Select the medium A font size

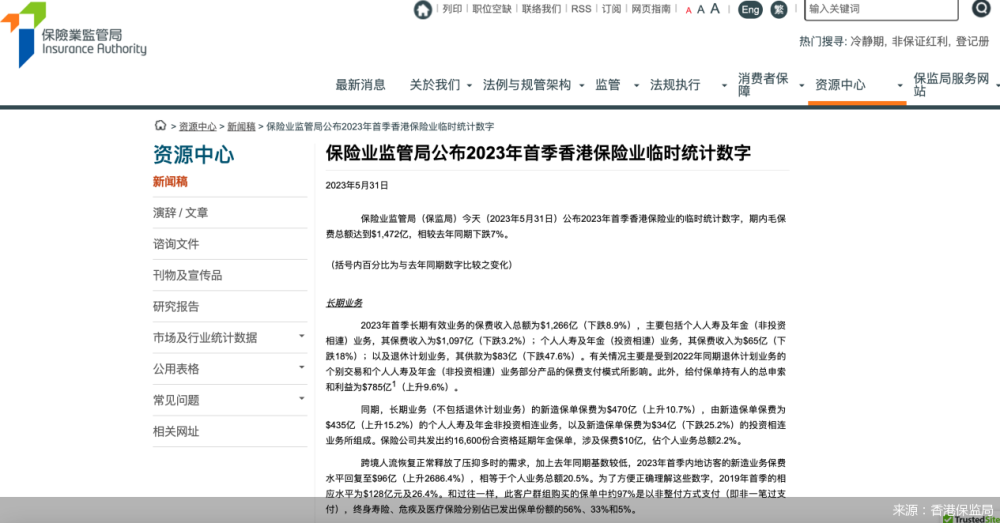point(701,9)
